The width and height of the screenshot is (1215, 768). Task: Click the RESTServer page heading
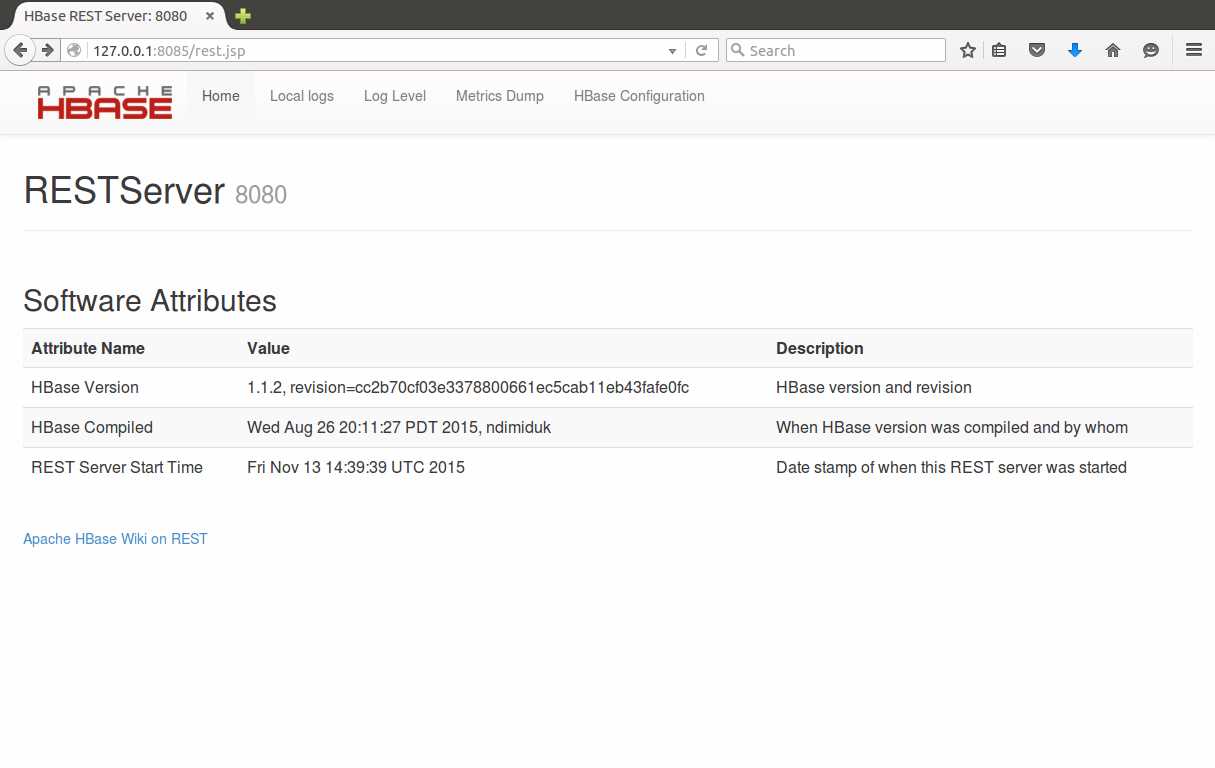pos(124,190)
